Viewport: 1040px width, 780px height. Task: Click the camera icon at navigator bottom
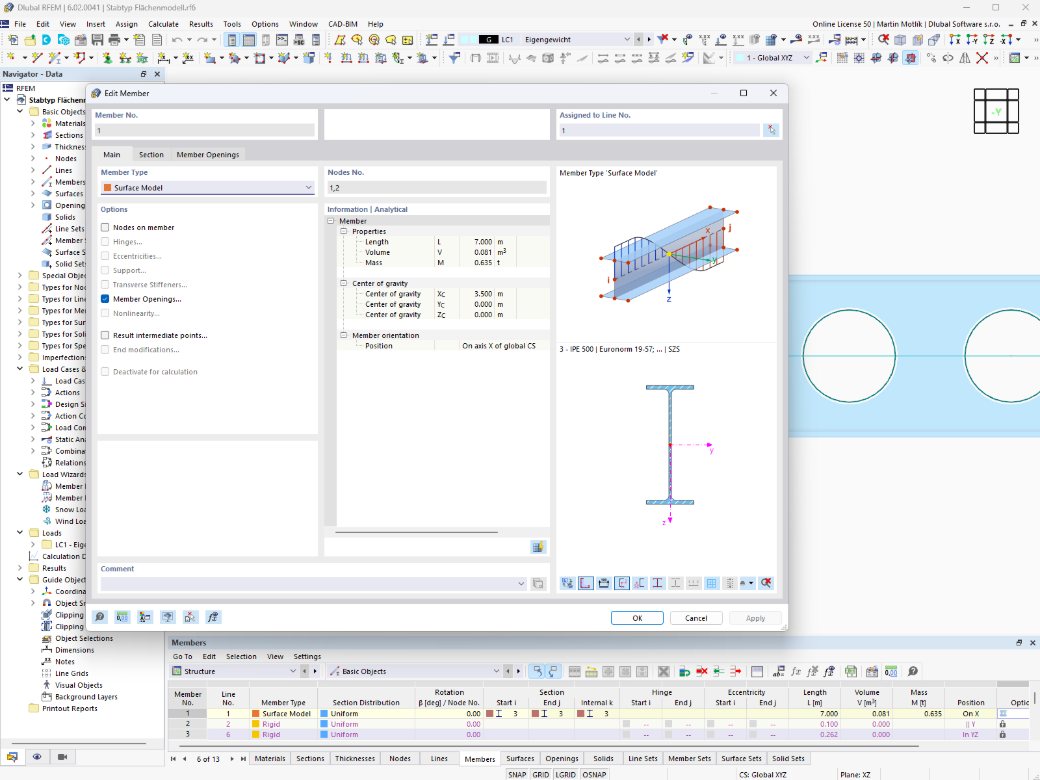tap(62, 757)
